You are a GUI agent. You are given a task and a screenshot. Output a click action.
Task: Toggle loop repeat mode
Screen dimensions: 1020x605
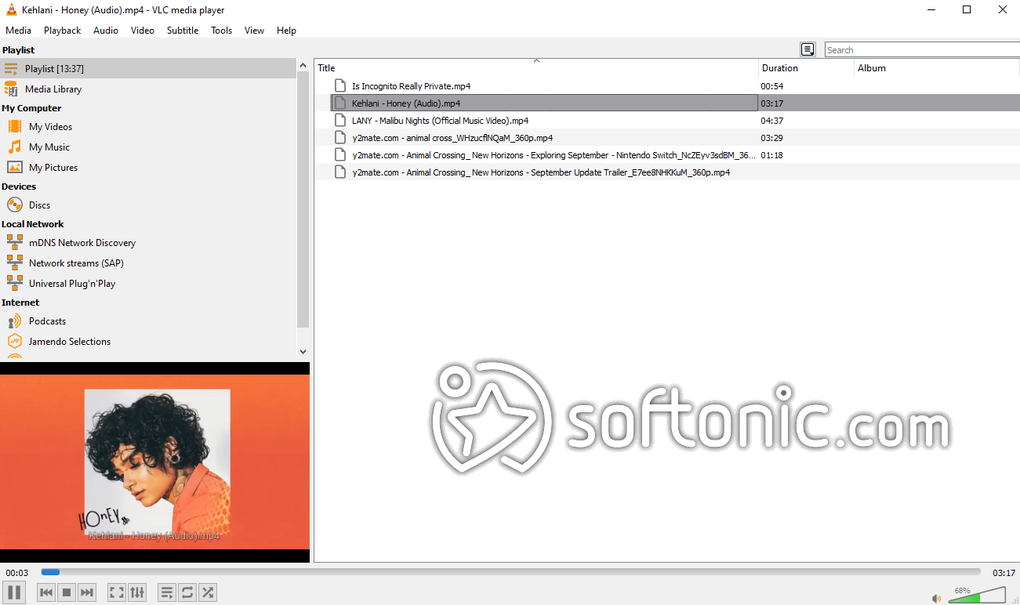[x=187, y=593]
